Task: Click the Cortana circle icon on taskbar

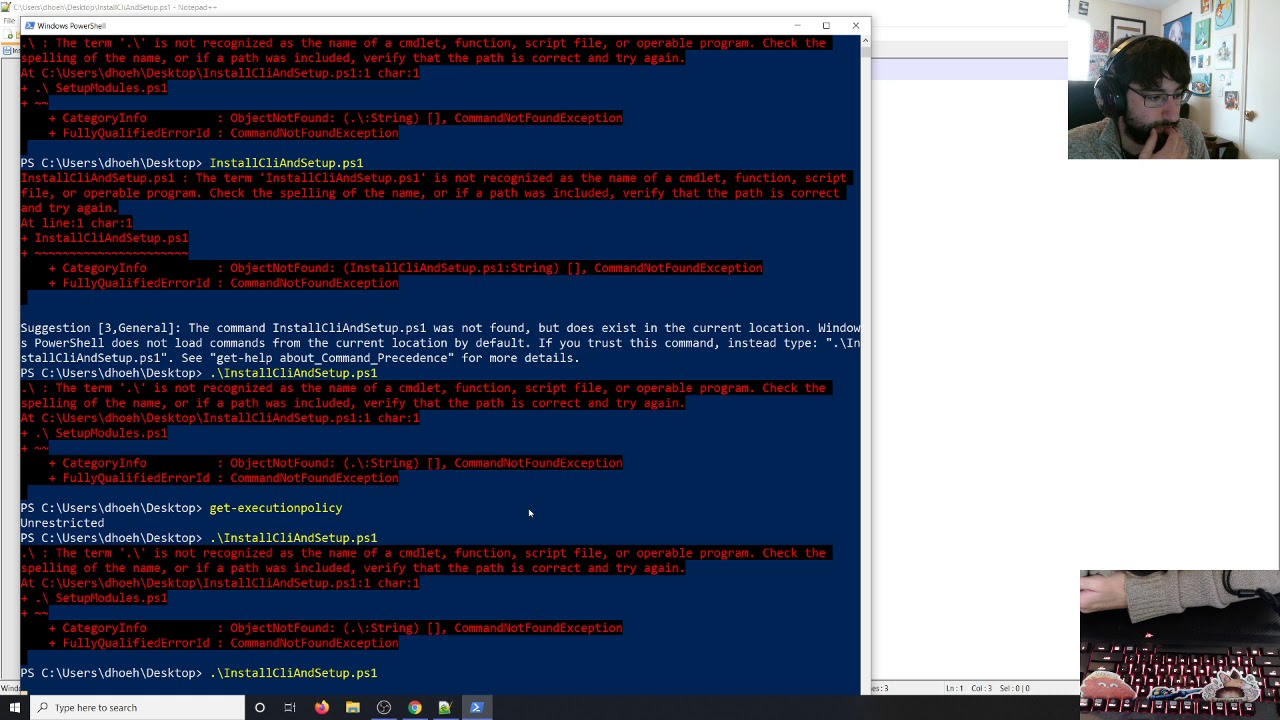Action: pyautogui.click(x=259, y=707)
